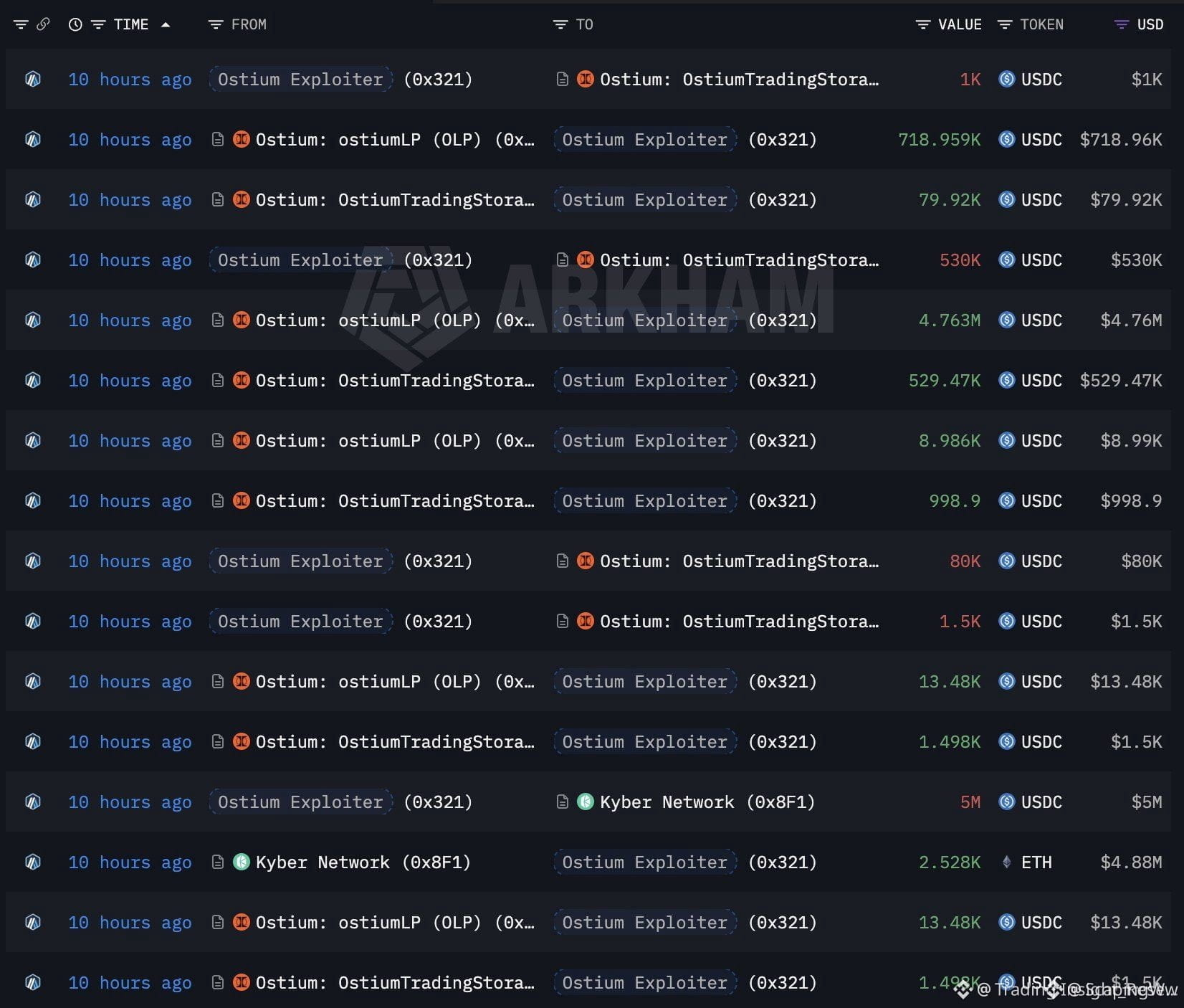Click the Kyber Network logo in the 2.528K ETH row
This screenshot has height=1008, width=1184.
242,862
